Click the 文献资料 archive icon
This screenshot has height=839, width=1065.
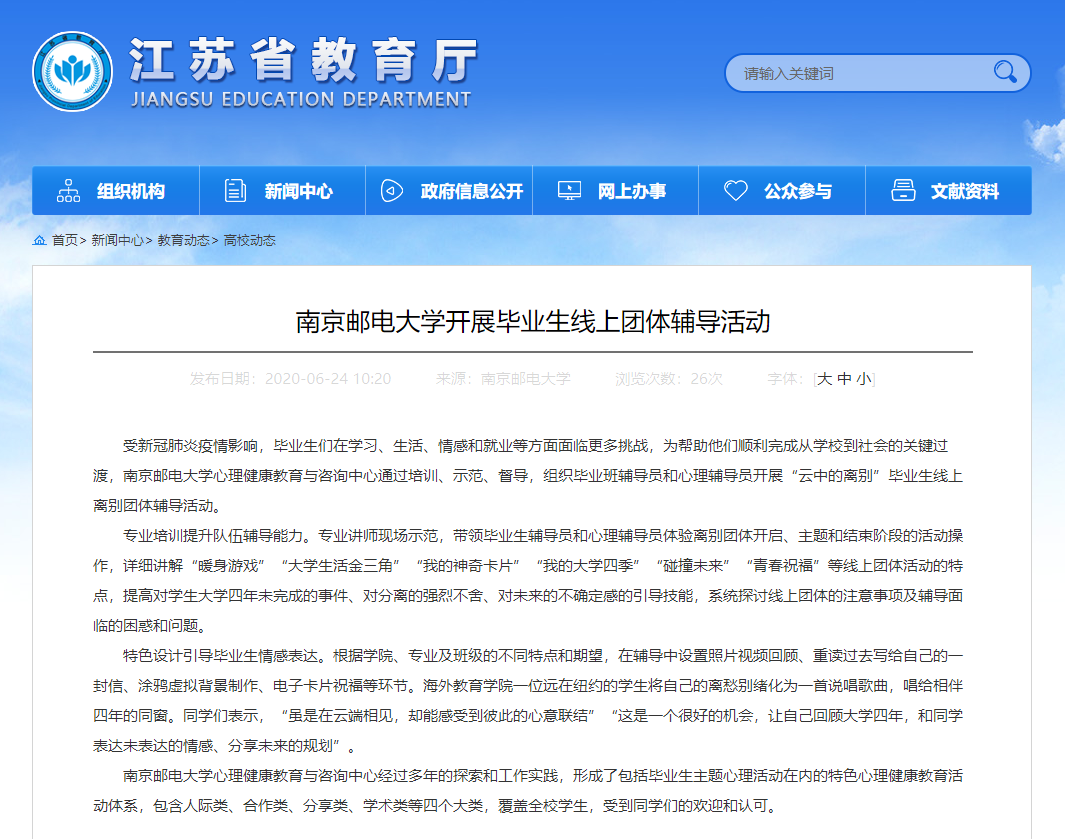click(903, 191)
